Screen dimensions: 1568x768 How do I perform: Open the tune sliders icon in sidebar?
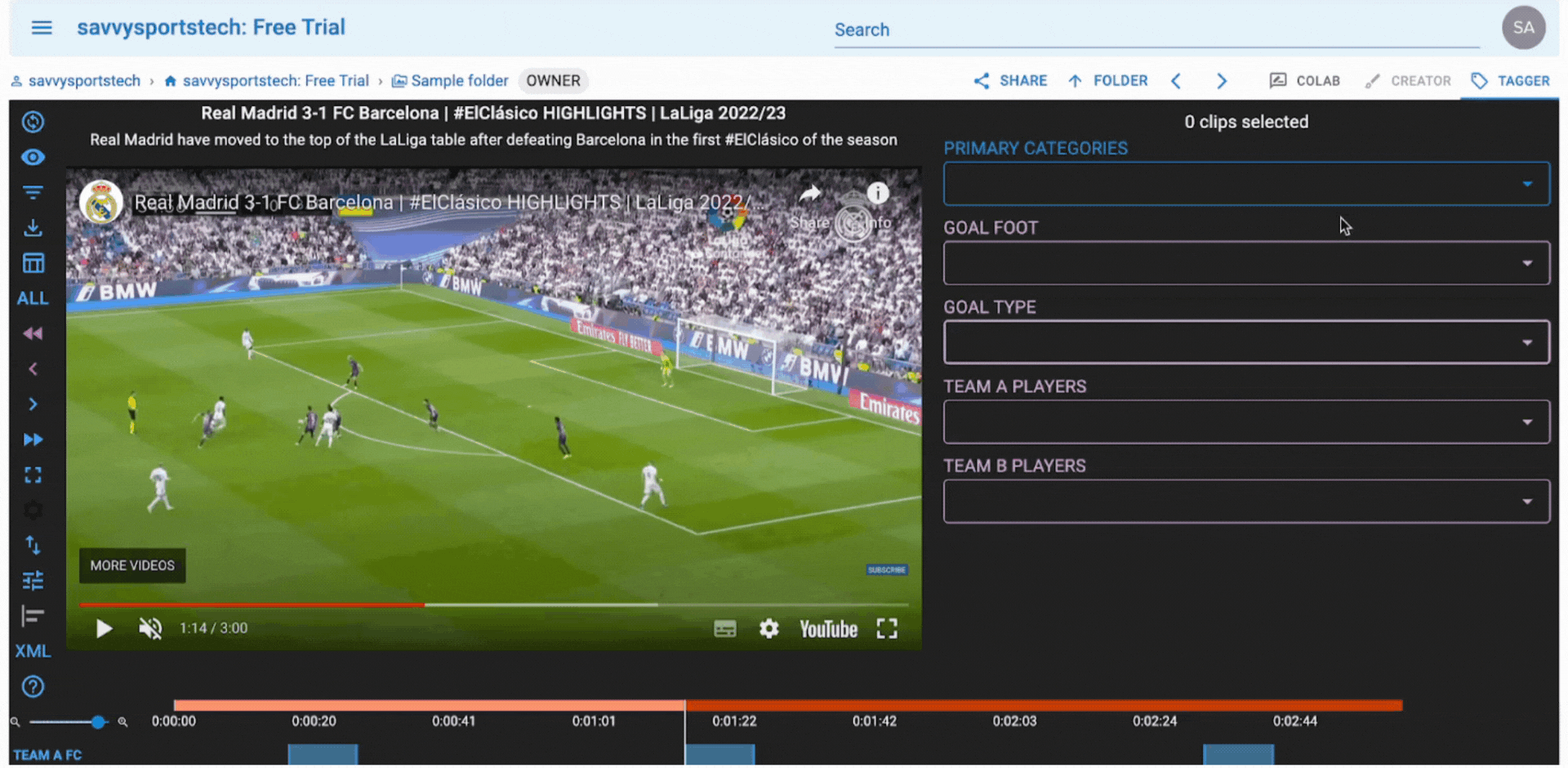click(x=33, y=581)
